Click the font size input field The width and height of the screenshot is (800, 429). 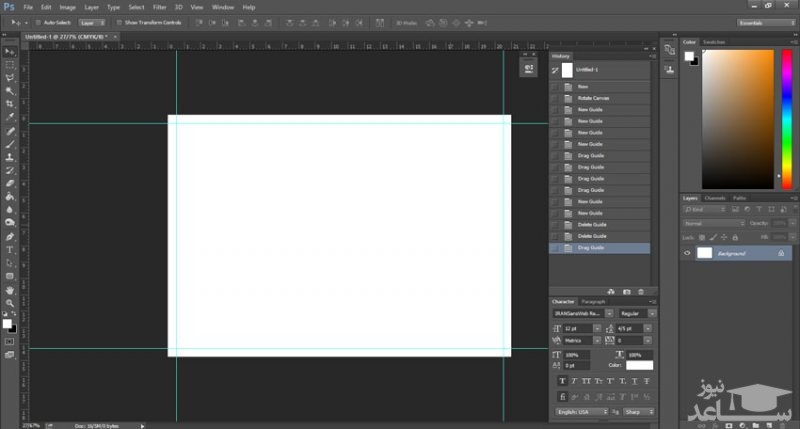[x=577, y=328]
